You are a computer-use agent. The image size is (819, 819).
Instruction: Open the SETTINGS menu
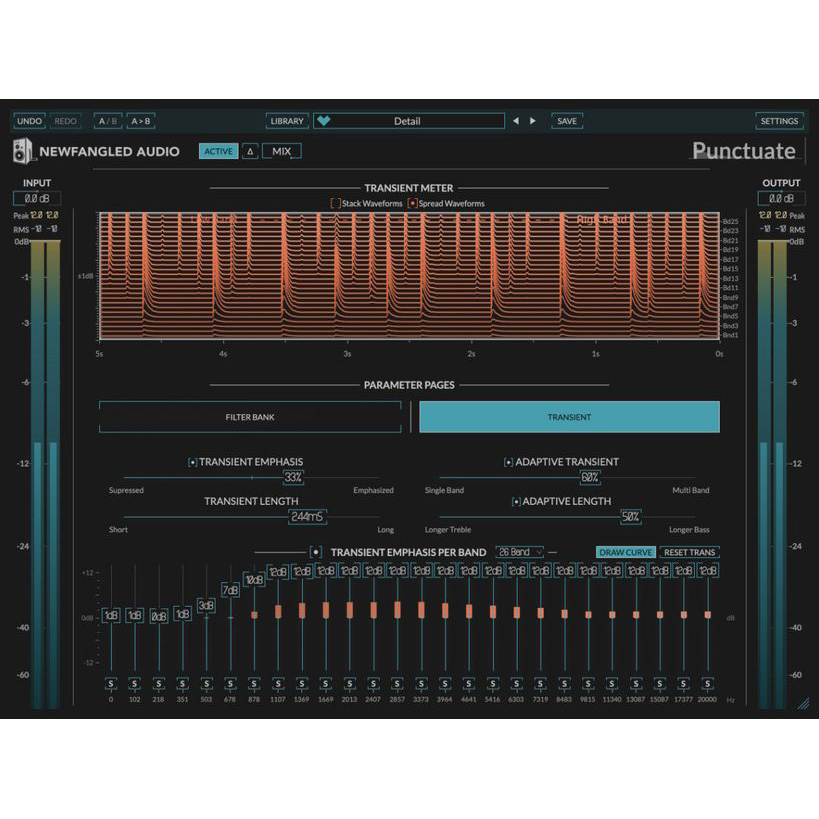tap(779, 121)
